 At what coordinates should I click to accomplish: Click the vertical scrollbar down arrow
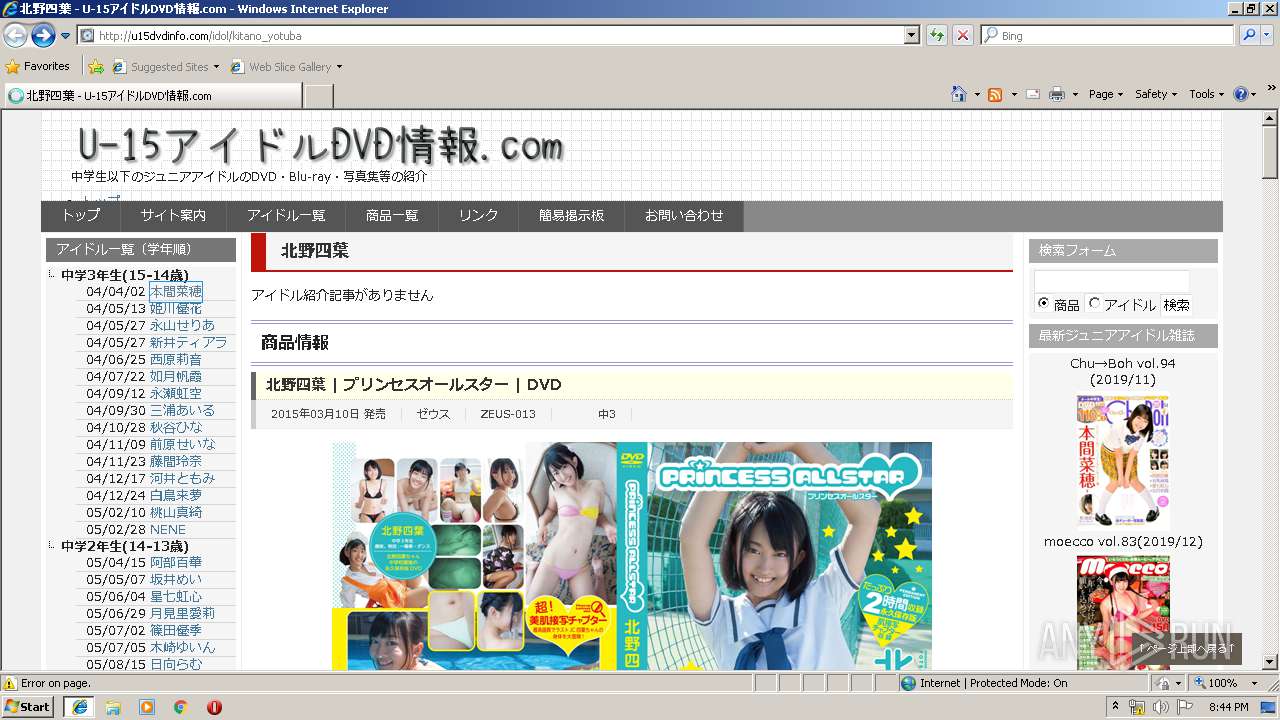pyautogui.click(x=1270, y=661)
